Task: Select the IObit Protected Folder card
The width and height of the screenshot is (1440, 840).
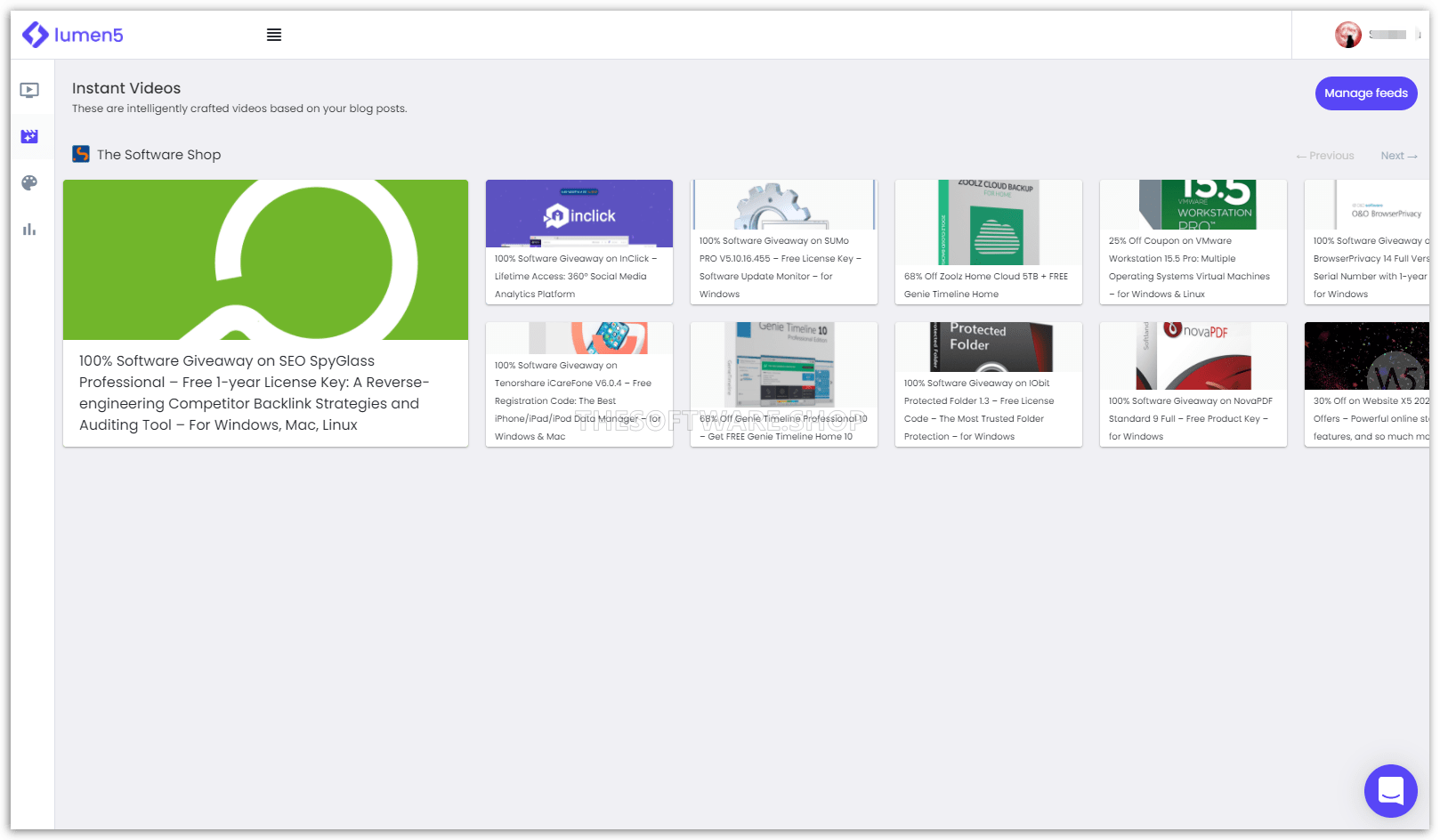Action: [x=988, y=384]
